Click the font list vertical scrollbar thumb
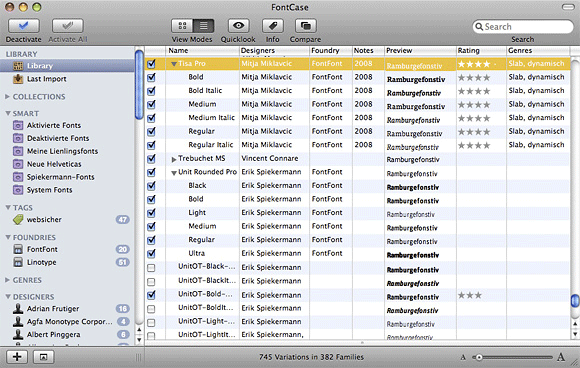 click(x=575, y=301)
